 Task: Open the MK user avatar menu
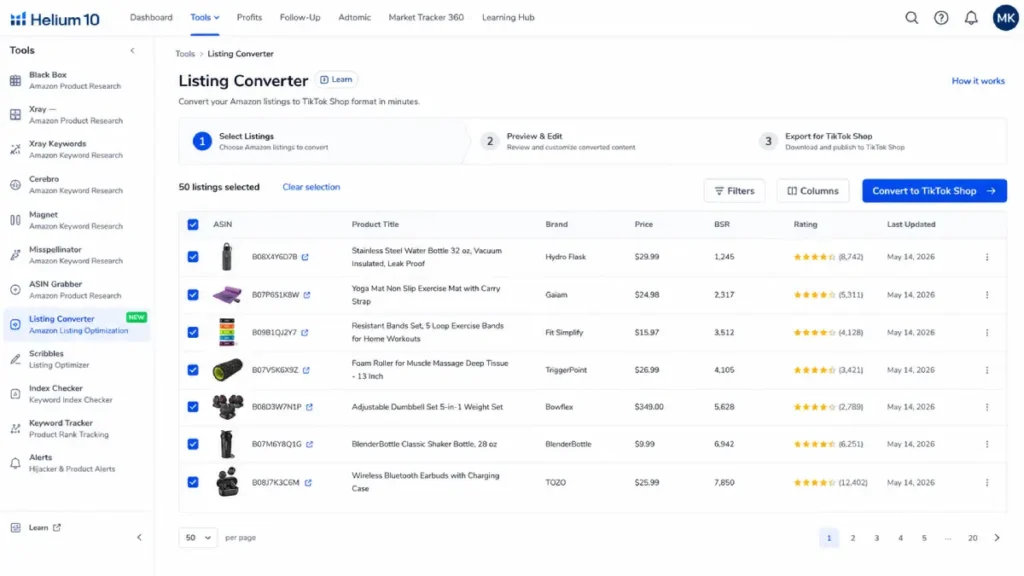[1005, 18]
